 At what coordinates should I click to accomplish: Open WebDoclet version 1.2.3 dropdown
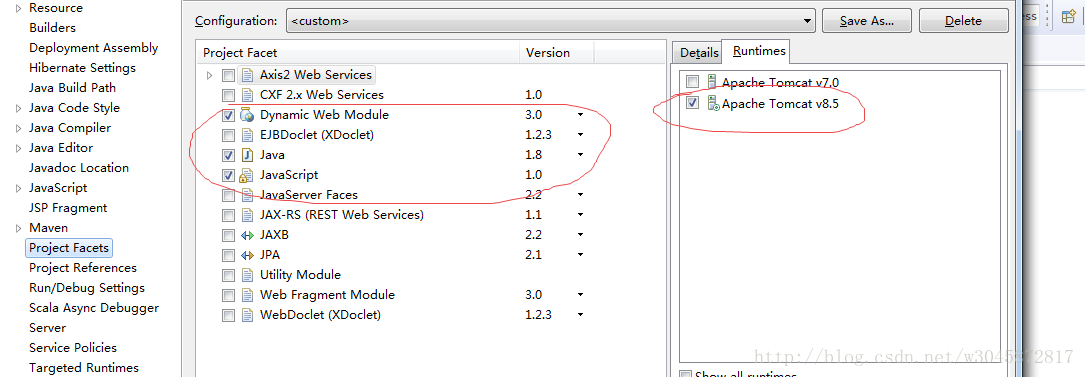581,315
